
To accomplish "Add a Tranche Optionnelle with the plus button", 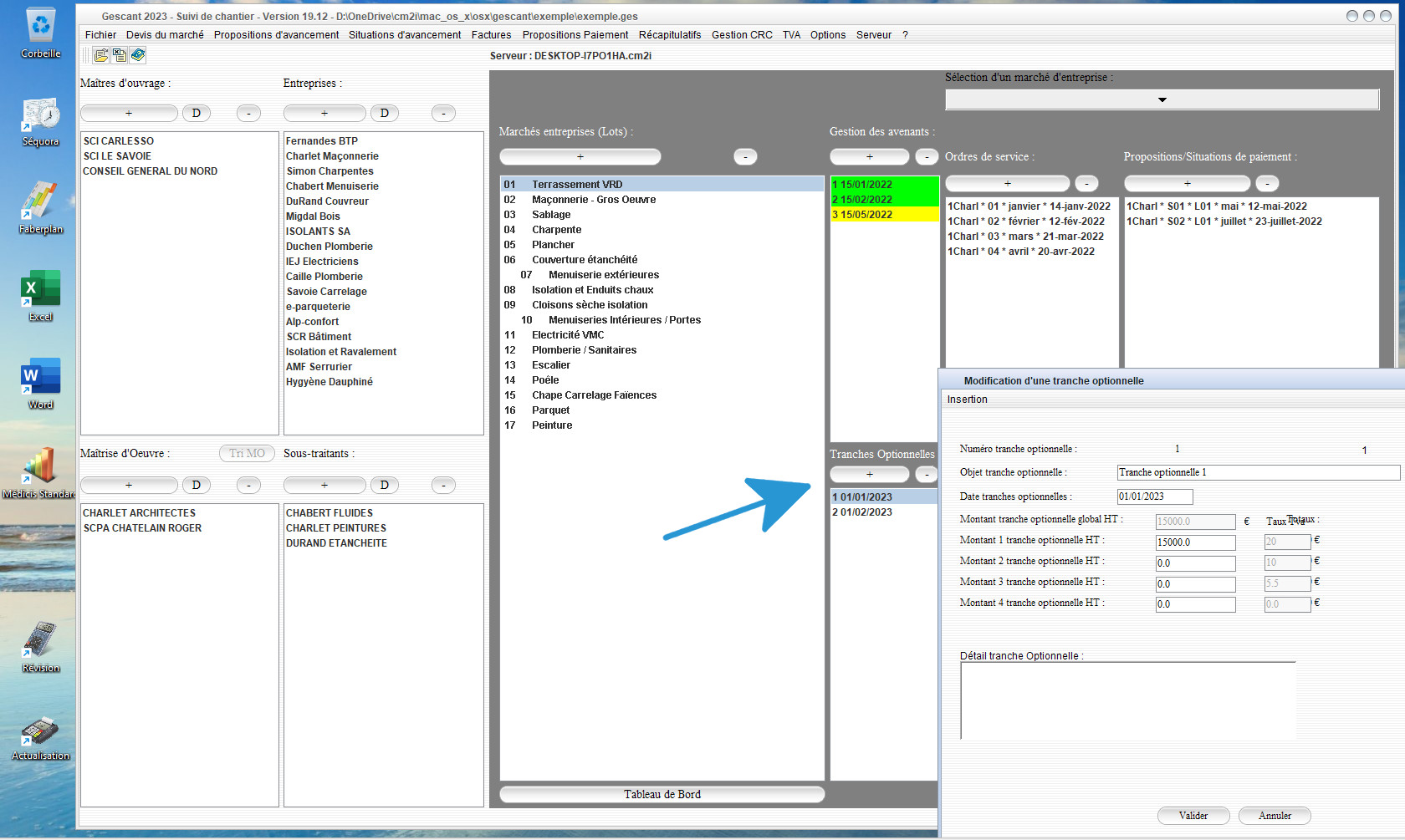I will pyautogui.click(x=870, y=474).
